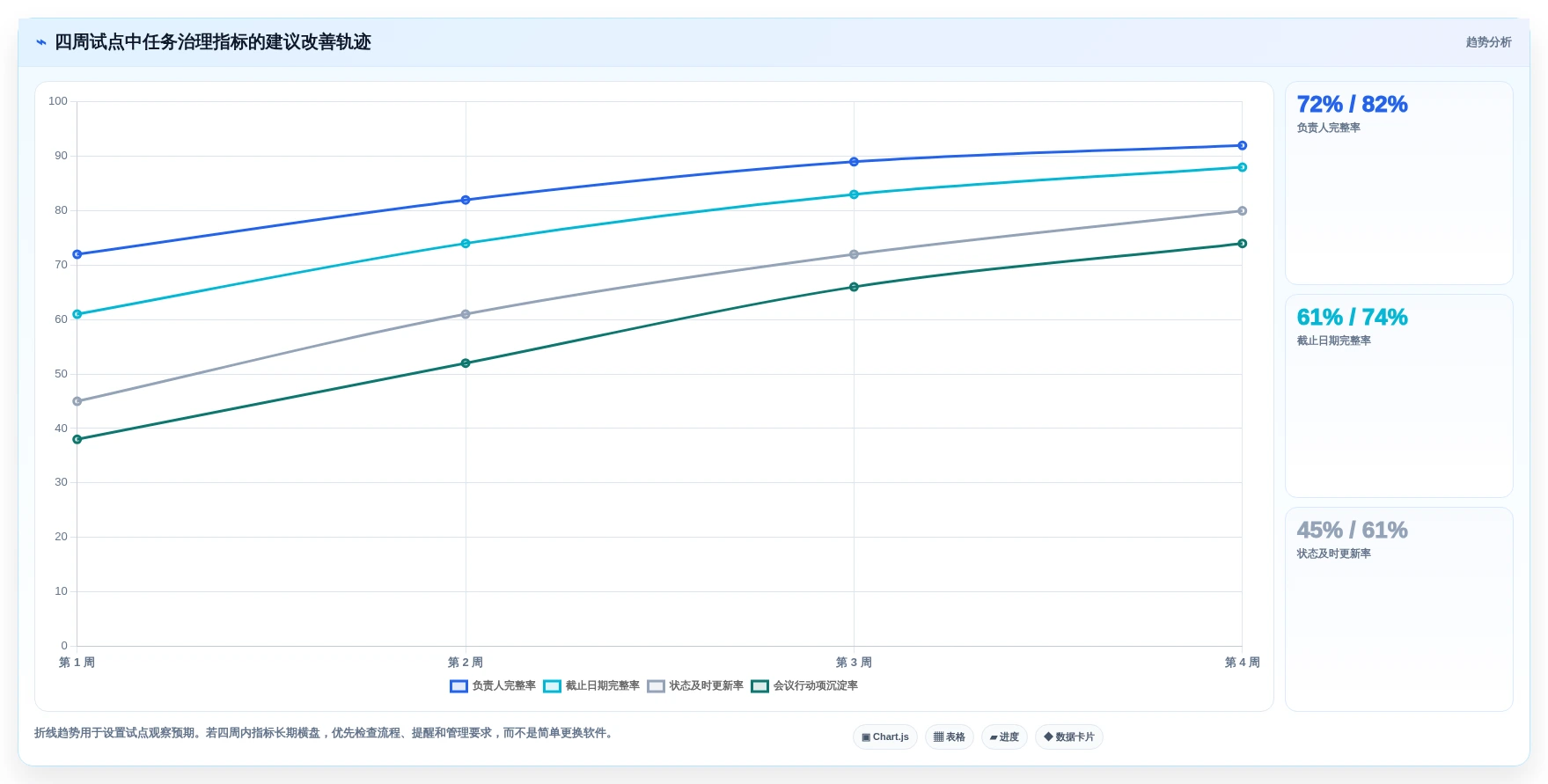Viewport: 1548px width, 784px height.
Task: Click the lightning icon beside the chart title
Action: click(x=40, y=42)
